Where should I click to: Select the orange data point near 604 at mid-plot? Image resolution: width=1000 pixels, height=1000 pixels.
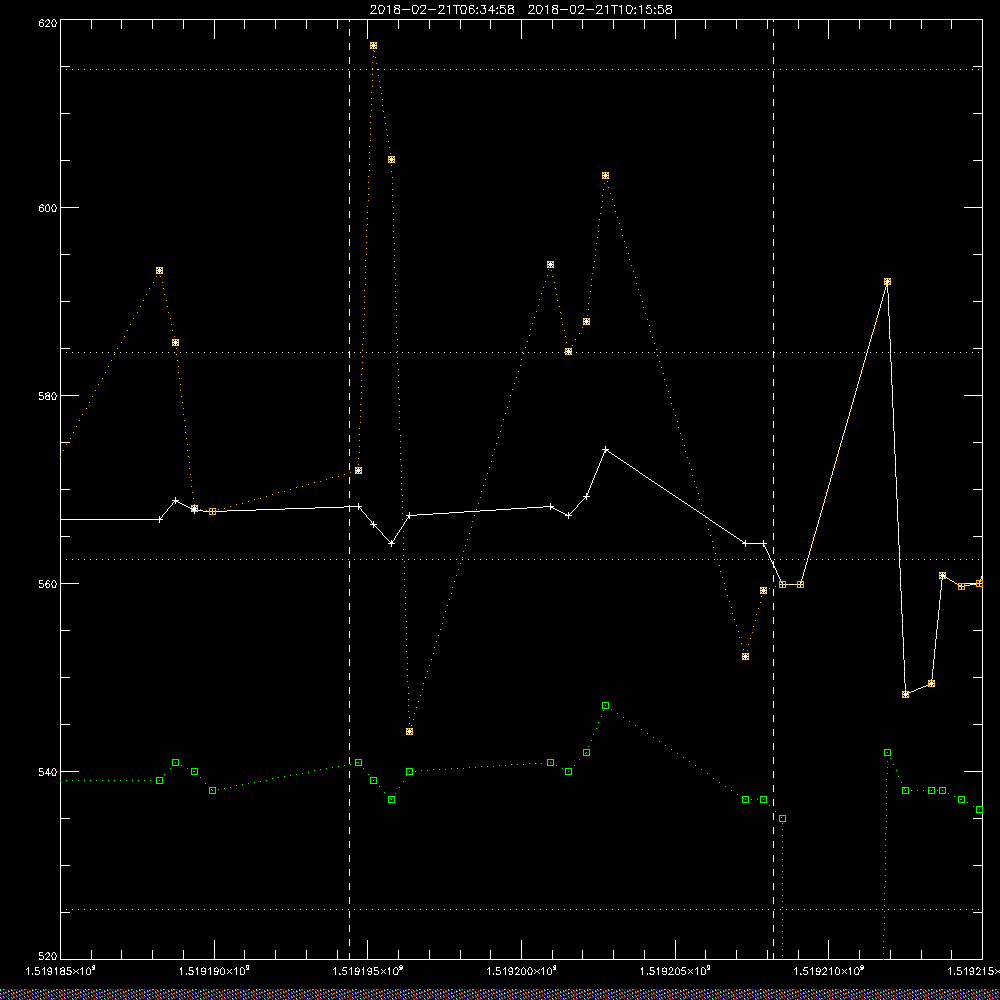606,176
